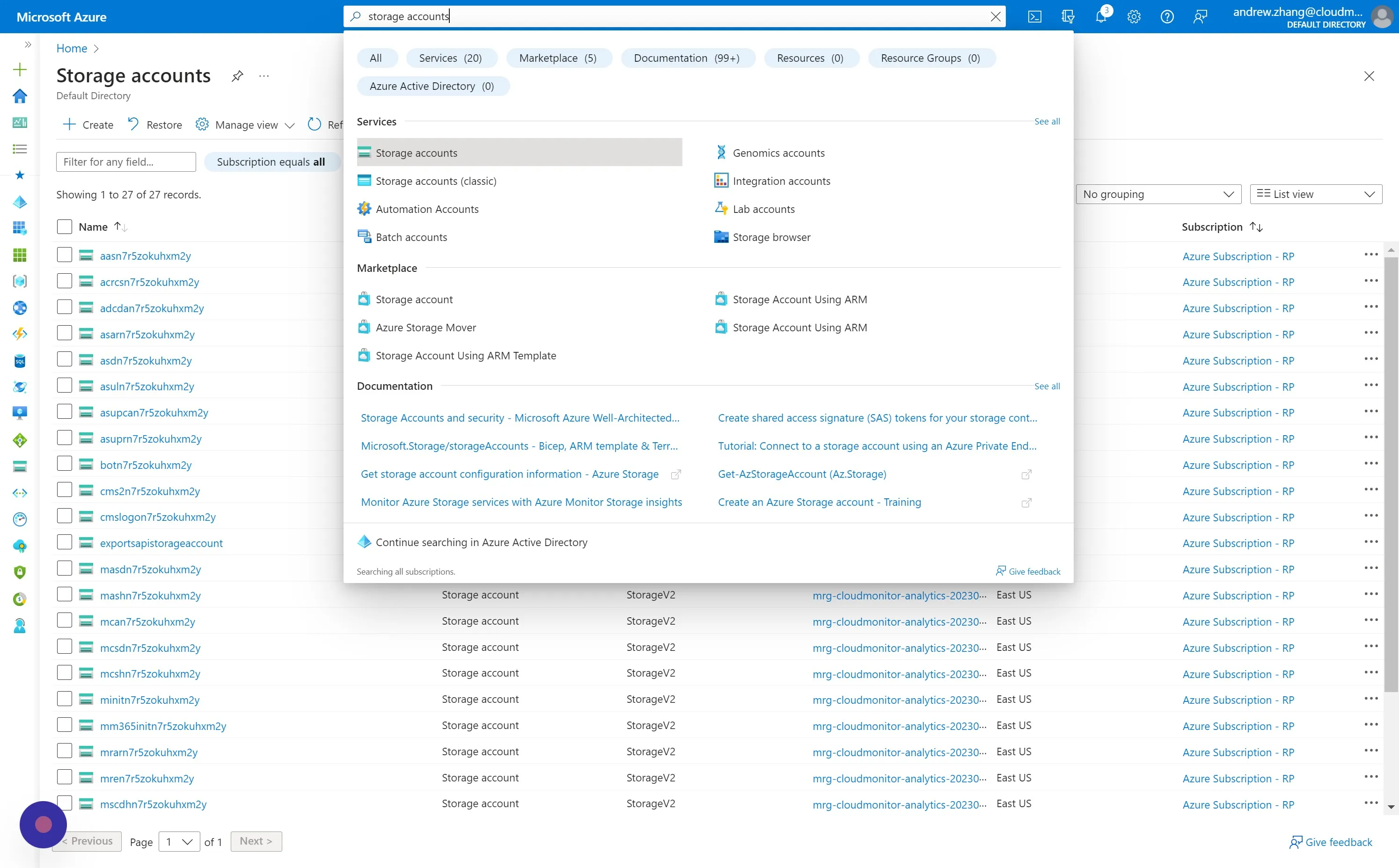The width and height of the screenshot is (1399, 868).
Task: Check box for mren7r5zokuhxm2y
Action: [64, 777]
